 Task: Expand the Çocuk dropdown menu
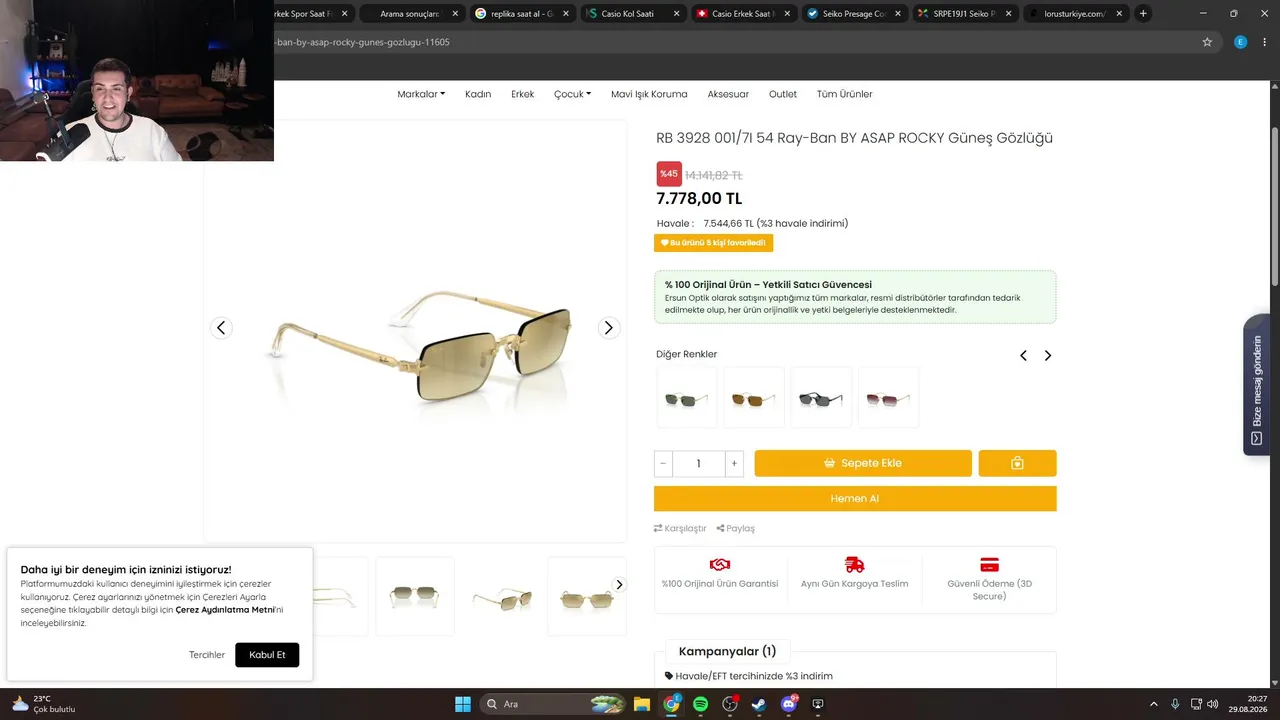tap(573, 94)
